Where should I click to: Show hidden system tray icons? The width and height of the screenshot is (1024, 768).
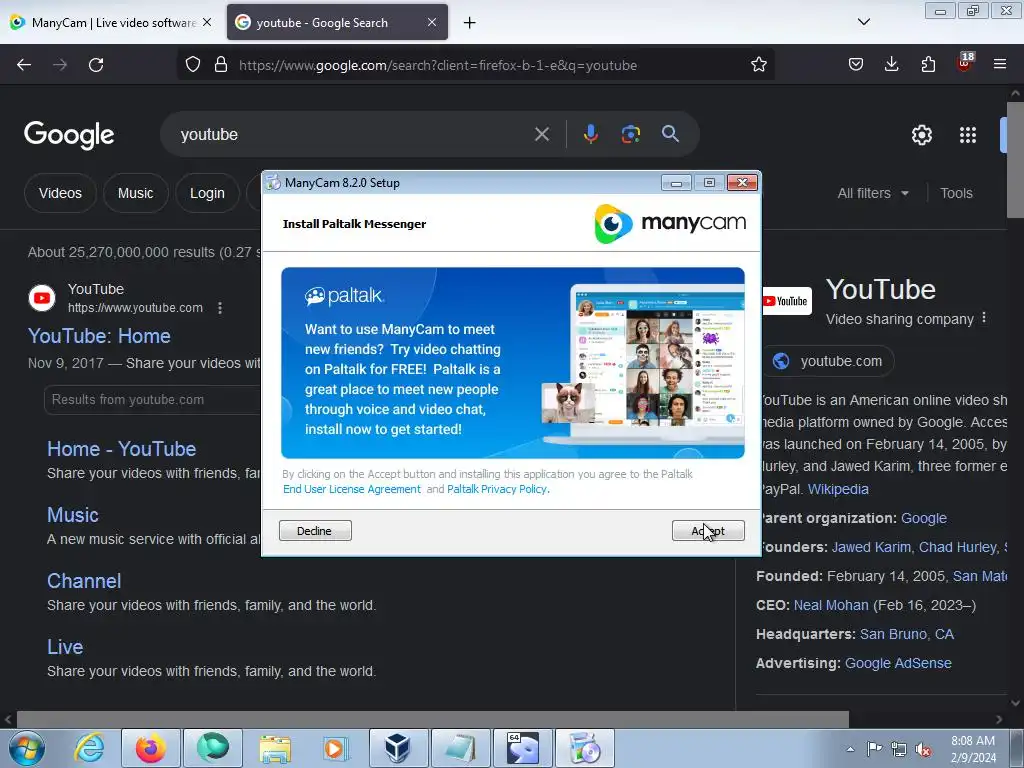click(850, 749)
